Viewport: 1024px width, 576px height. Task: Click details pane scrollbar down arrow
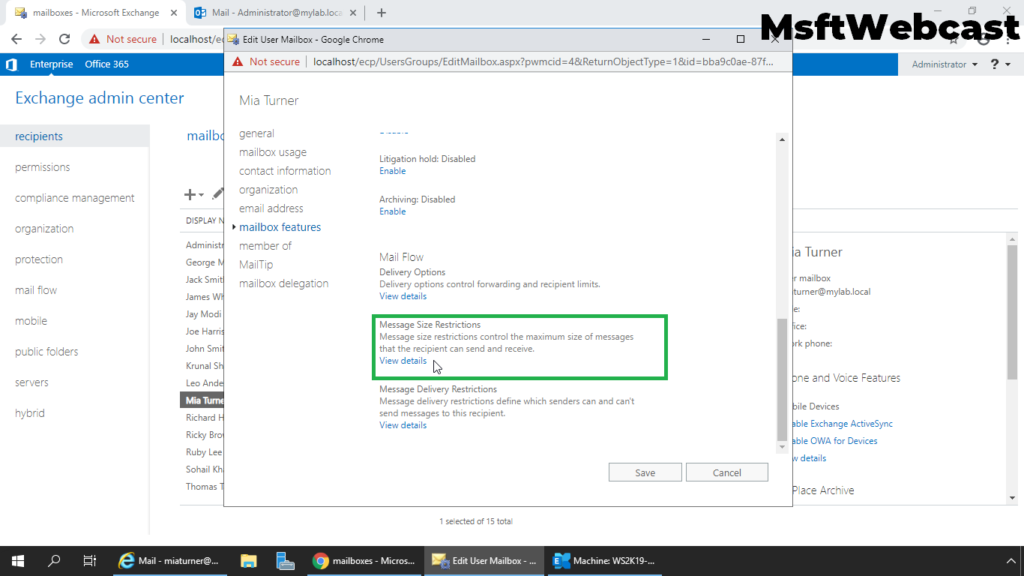[x=1012, y=498]
